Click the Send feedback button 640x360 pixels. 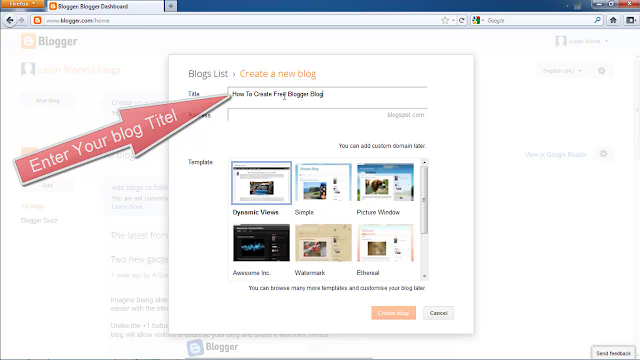pos(613,353)
